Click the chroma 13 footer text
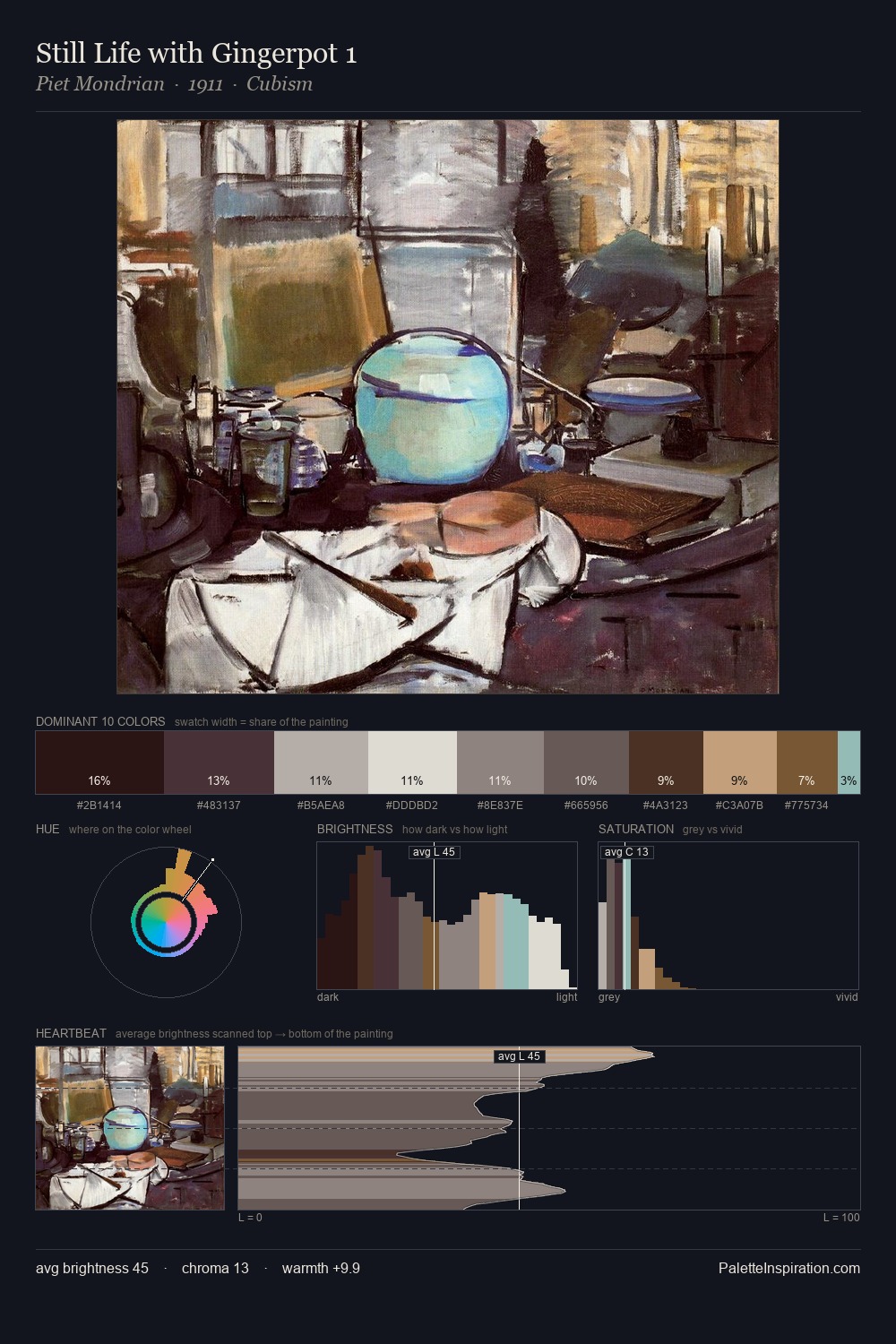This screenshot has width=896, height=1344. tap(215, 1268)
